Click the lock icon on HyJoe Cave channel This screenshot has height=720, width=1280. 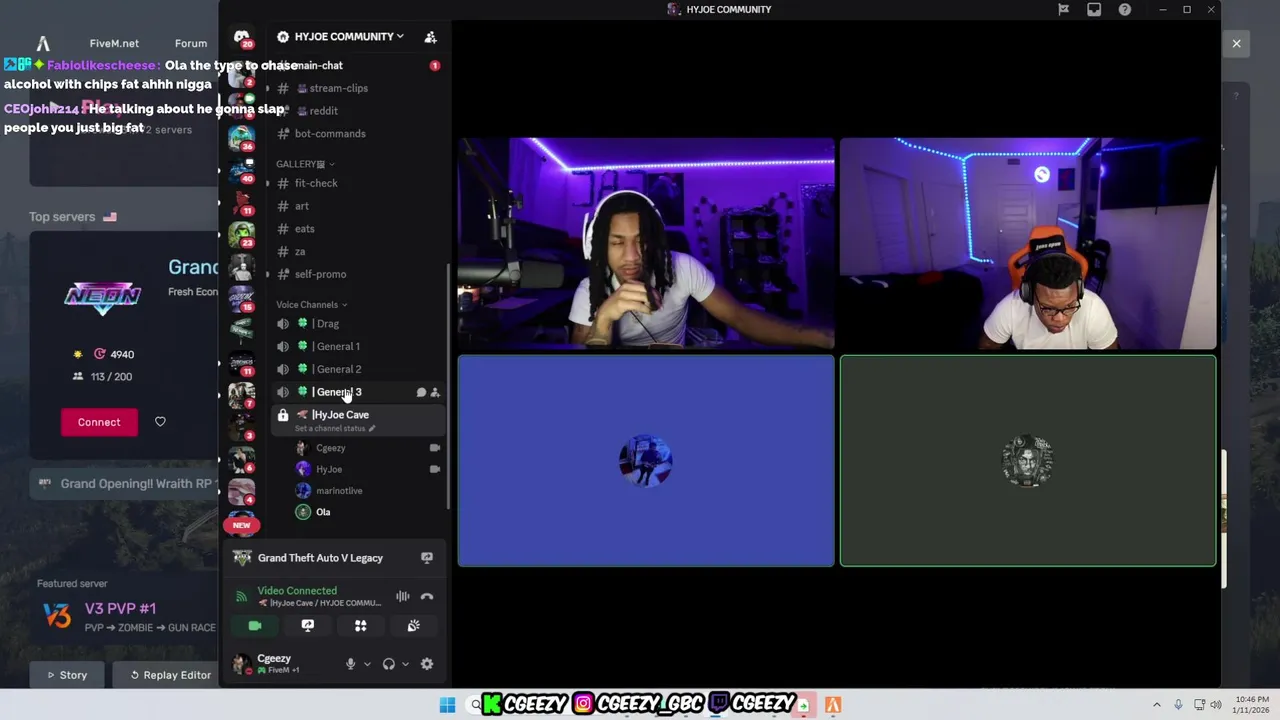(x=283, y=415)
